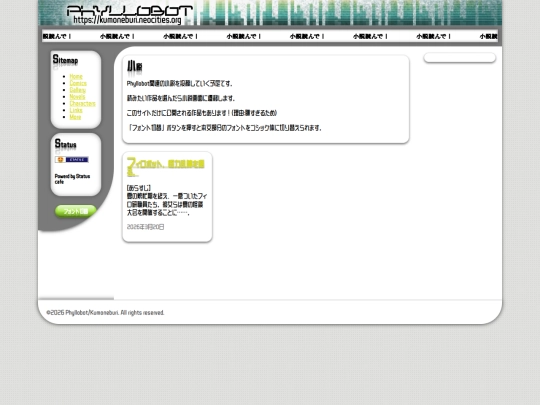The image size is (540, 405).
Task: Open the Characters link in Sitemap
Action: pyautogui.click(x=82, y=103)
